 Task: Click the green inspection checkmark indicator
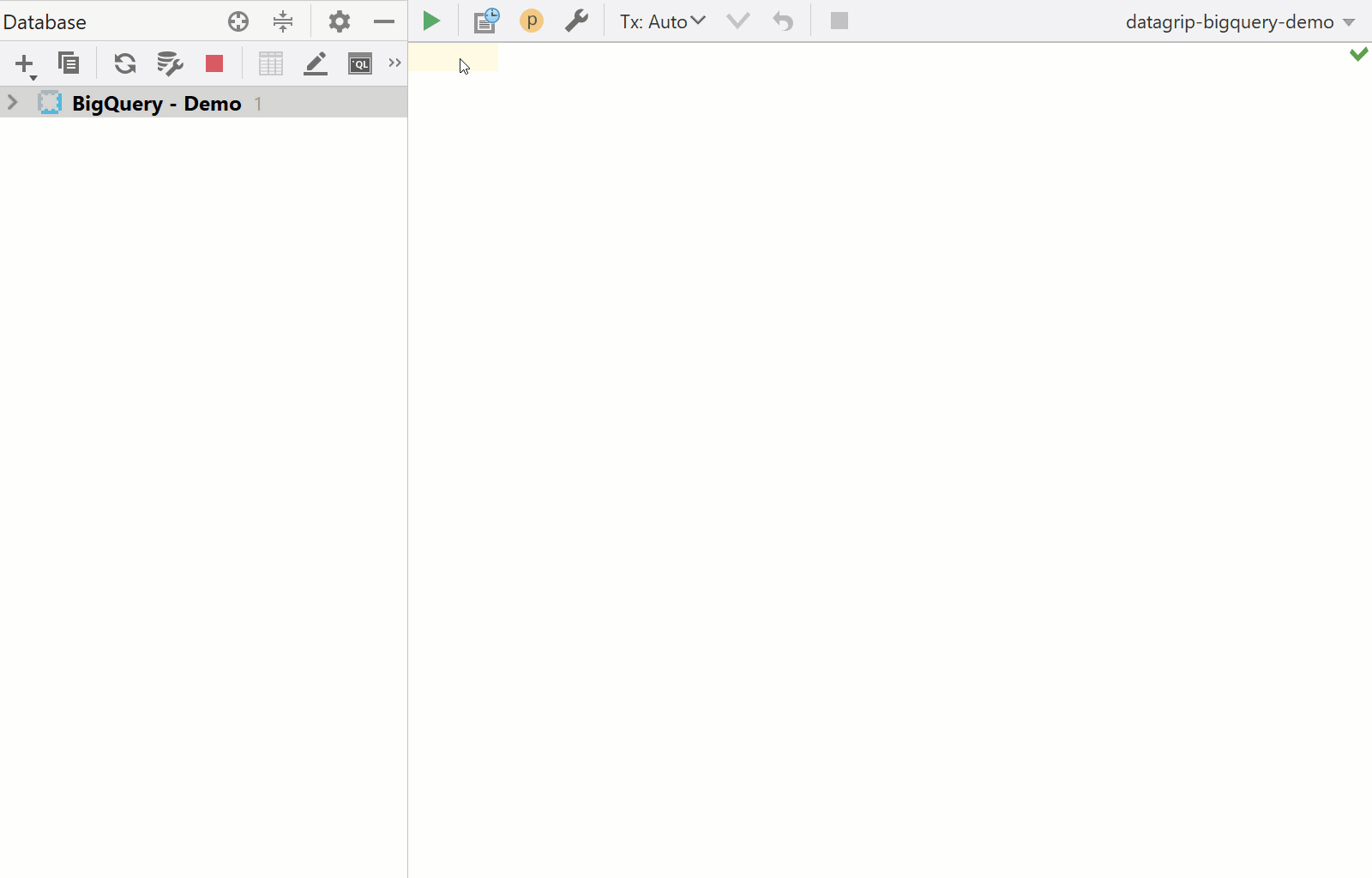(x=1359, y=54)
